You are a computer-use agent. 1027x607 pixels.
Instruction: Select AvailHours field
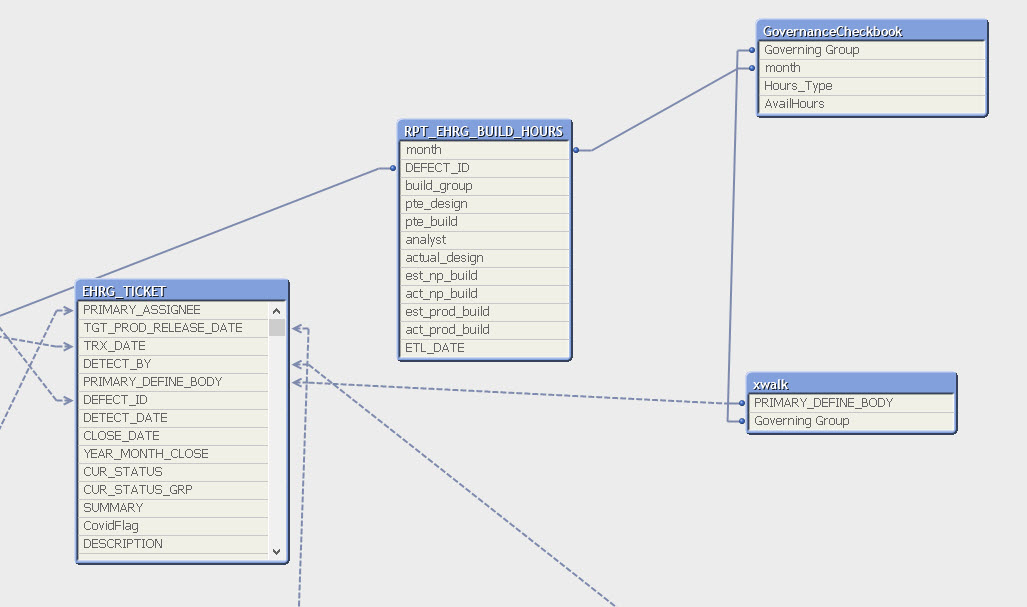[x=872, y=104]
